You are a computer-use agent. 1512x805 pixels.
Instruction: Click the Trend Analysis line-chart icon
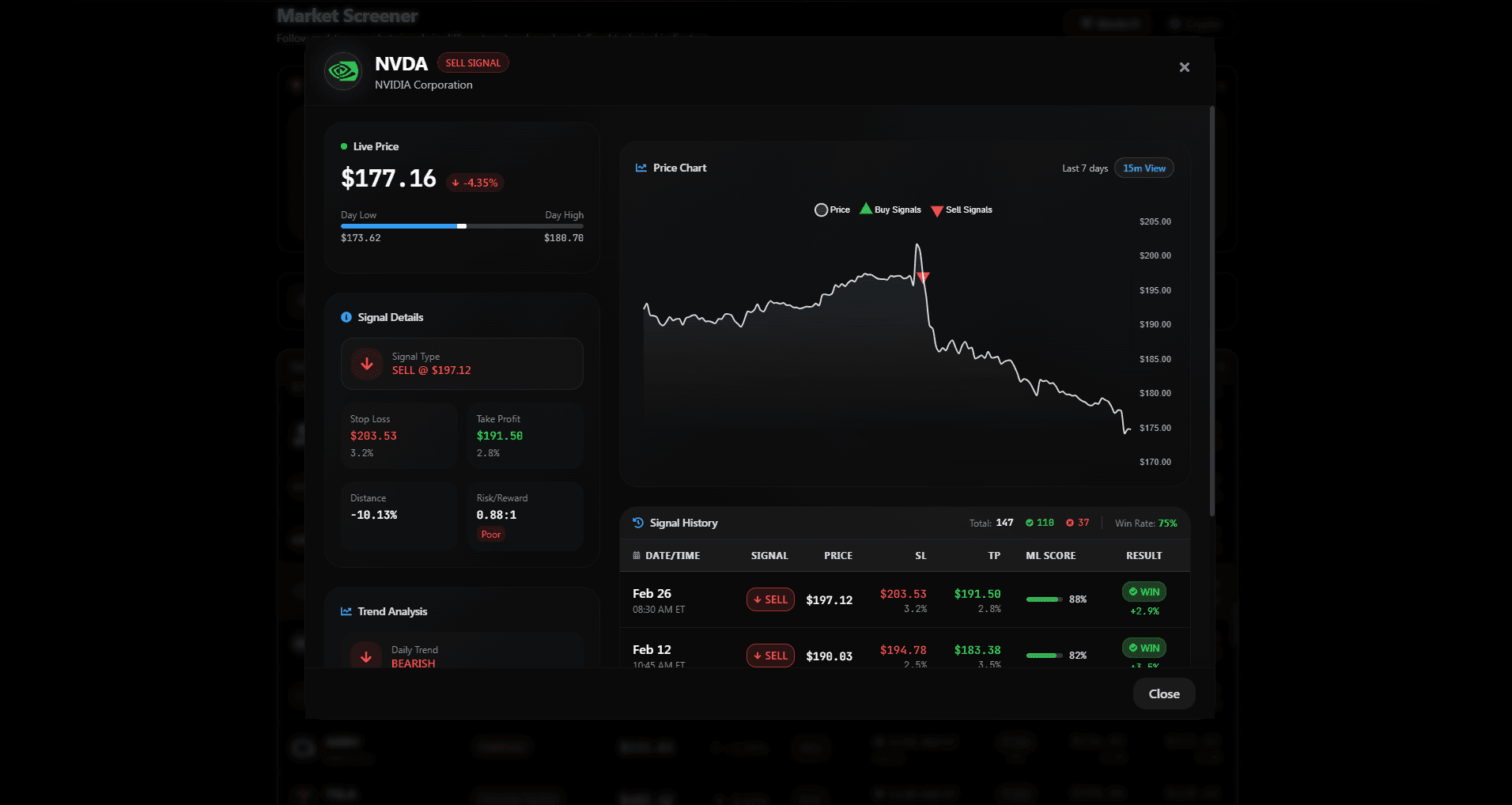(x=346, y=610)
